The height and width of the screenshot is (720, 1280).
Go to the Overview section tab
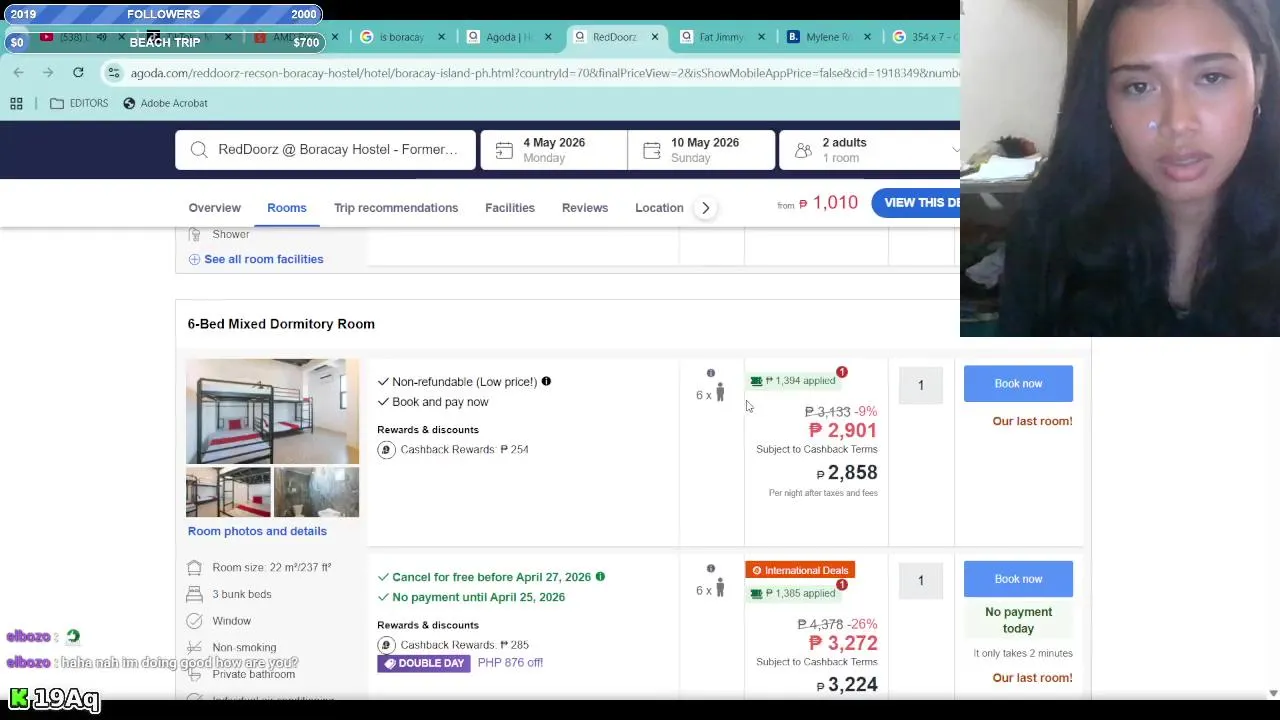click(x=214, y=208)
